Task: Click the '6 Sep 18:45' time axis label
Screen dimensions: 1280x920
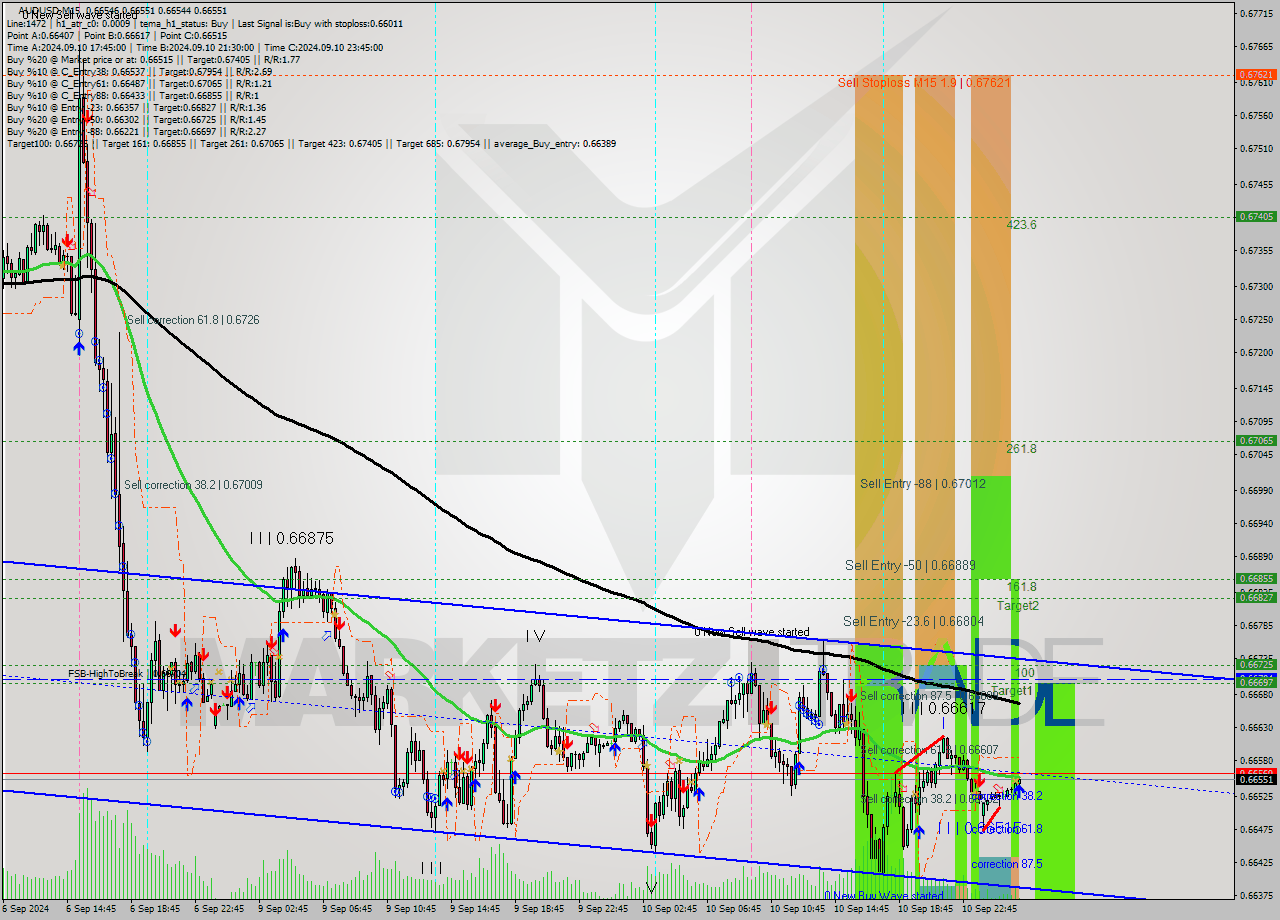Action: 156,910
